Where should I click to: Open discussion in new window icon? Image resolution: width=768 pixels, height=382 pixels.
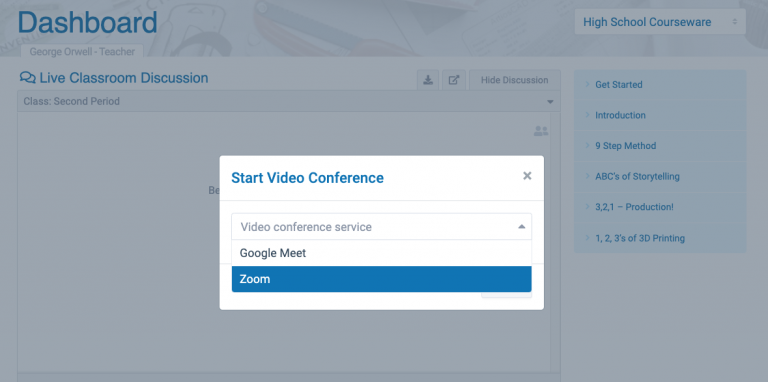454,80
